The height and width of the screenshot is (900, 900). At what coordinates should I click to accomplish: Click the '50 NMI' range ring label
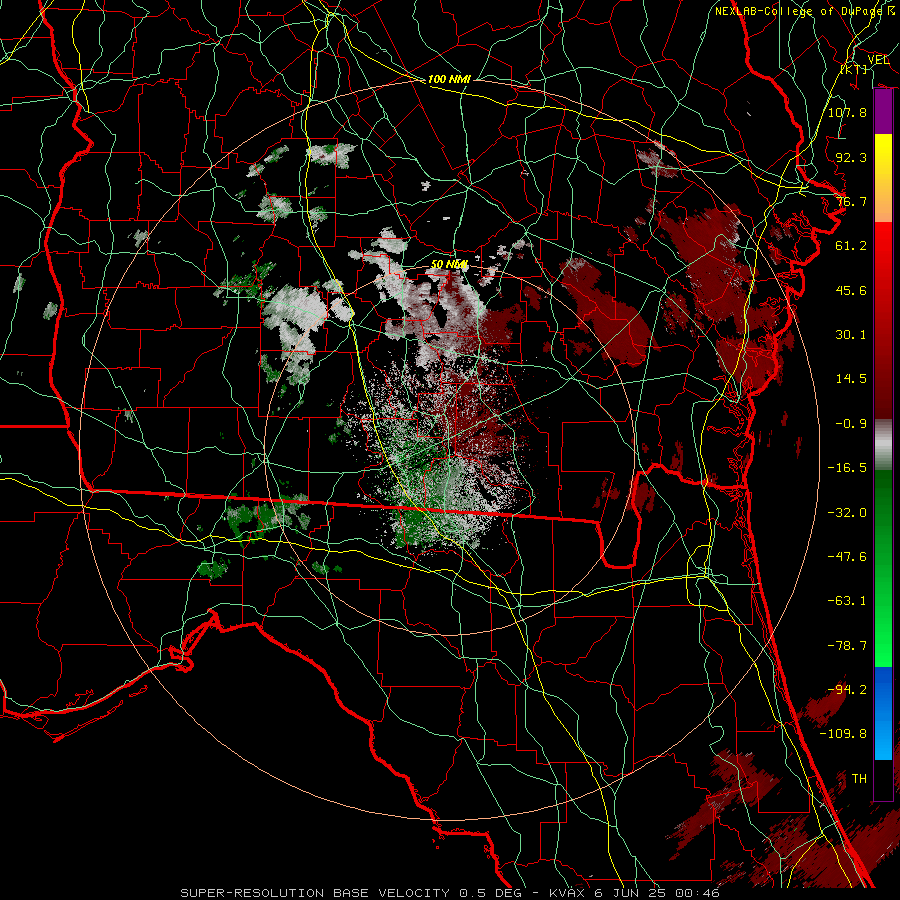click(x=449, y=264)
